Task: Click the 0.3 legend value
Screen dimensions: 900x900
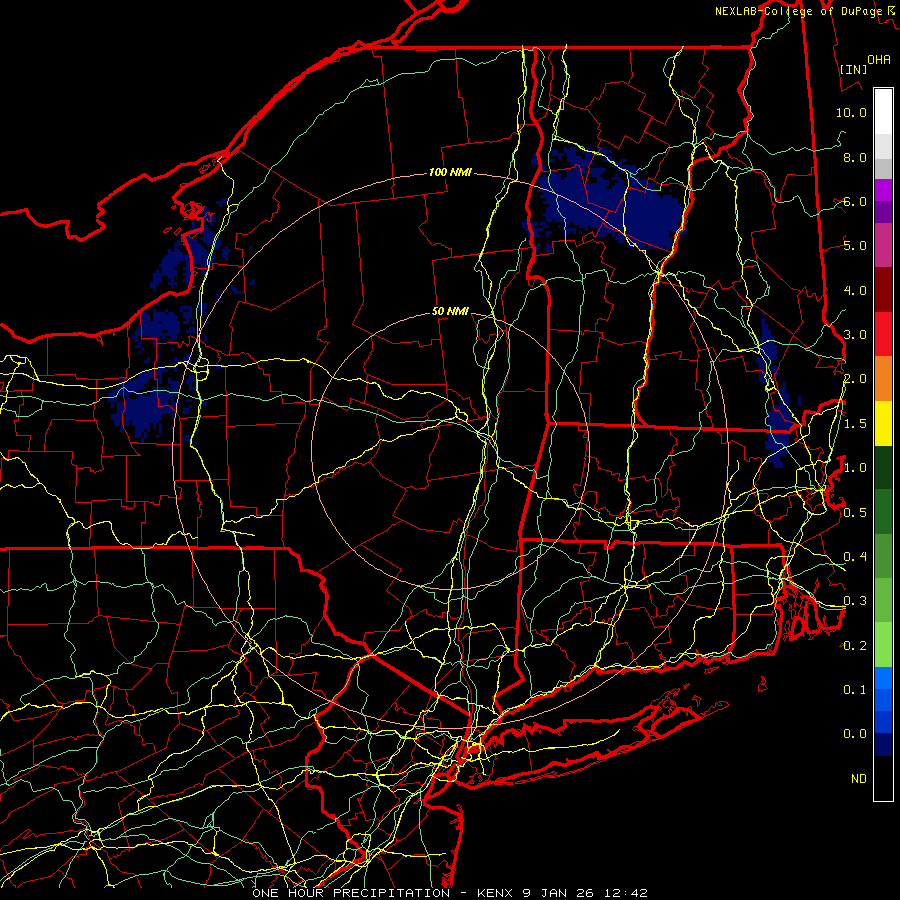Action: click(x=855, y=601)
